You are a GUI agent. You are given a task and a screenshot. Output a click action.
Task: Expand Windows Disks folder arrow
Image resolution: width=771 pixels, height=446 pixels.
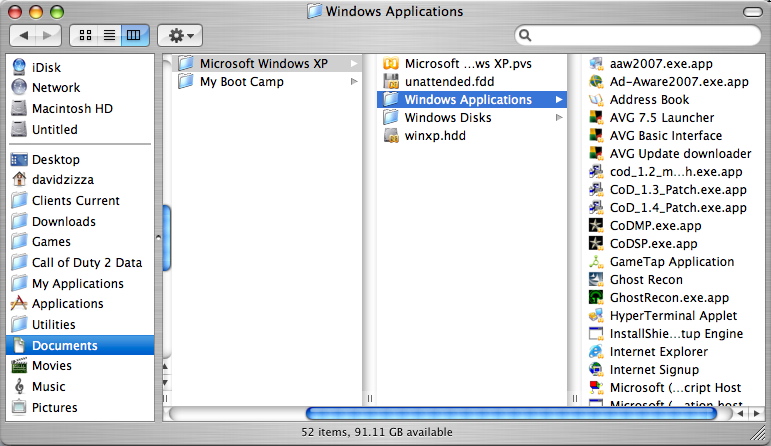(559, 118)
